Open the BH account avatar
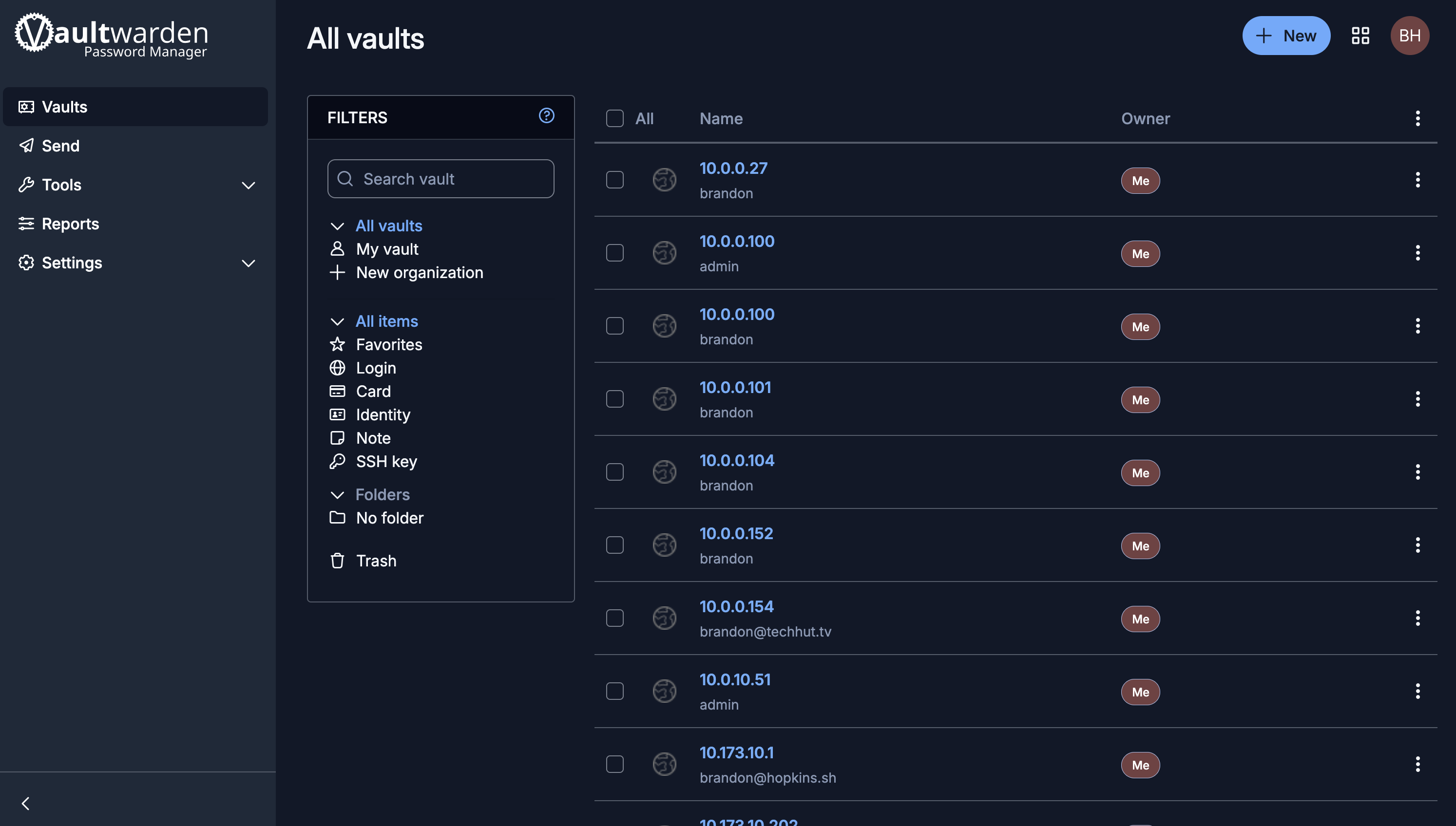This screenshot has width=1456, height=826. point(1411,35)
